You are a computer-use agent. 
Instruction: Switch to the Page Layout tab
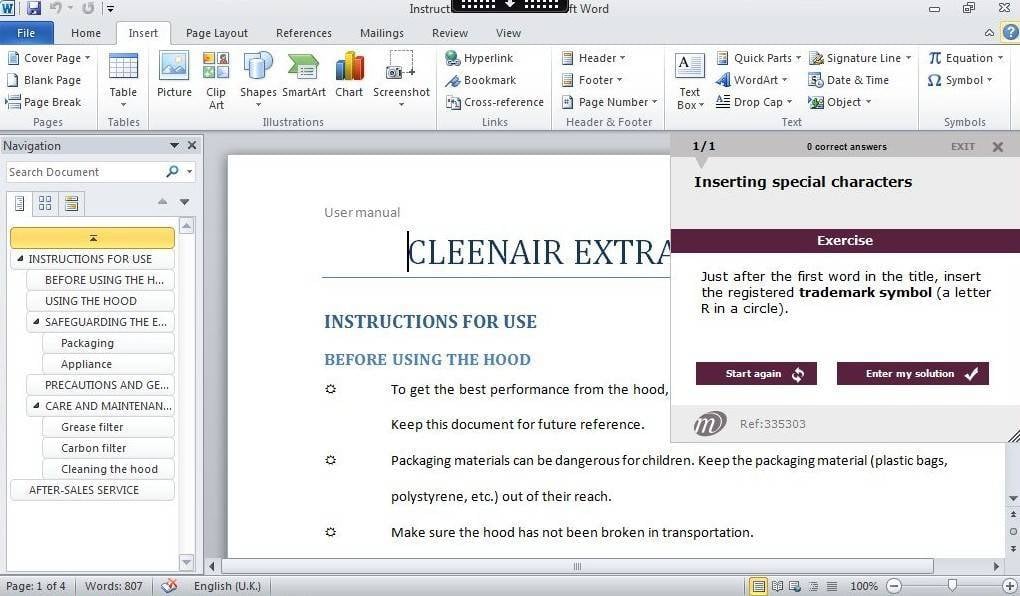coord(217,33)
